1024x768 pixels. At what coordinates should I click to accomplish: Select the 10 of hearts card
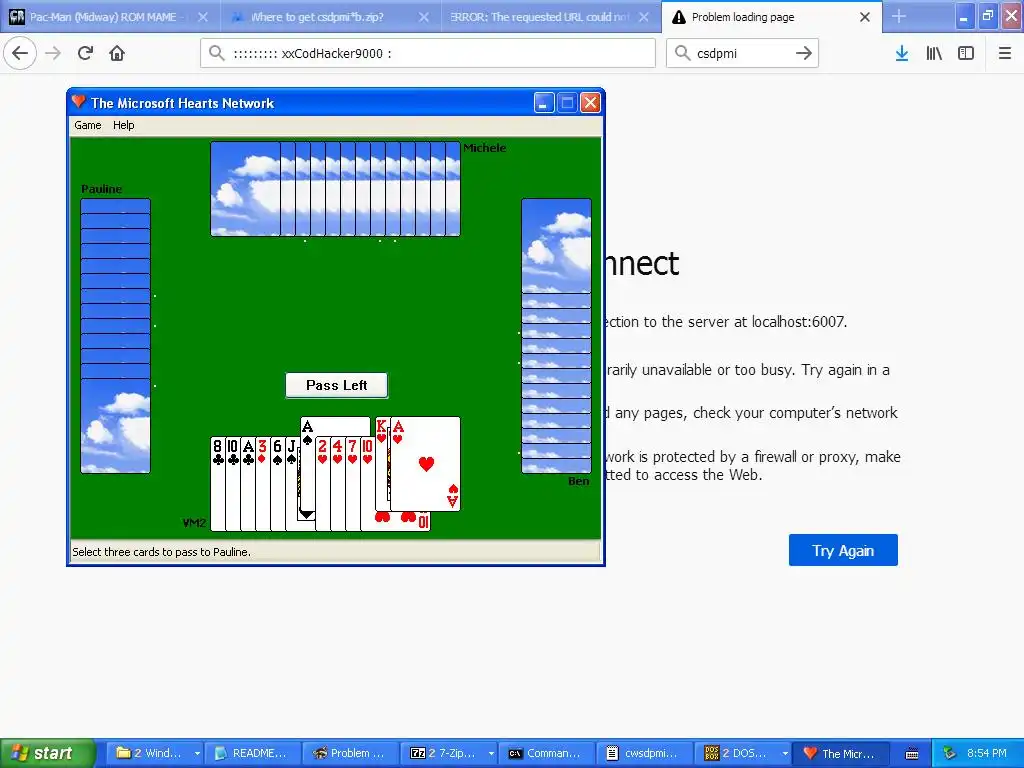367,484
